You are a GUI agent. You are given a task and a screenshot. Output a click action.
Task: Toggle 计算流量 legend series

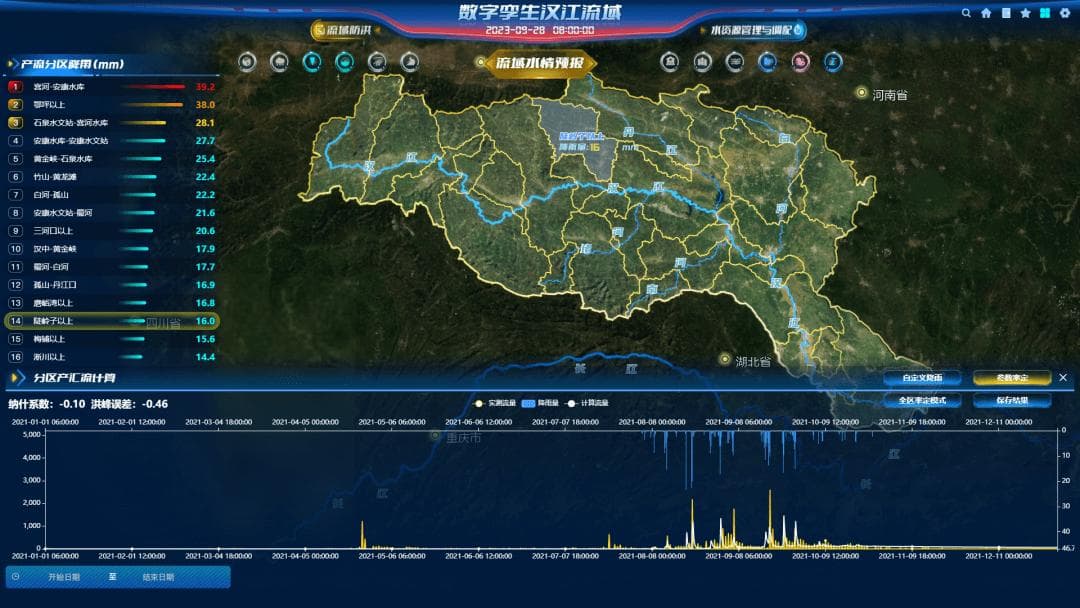(x=588, y=403)
